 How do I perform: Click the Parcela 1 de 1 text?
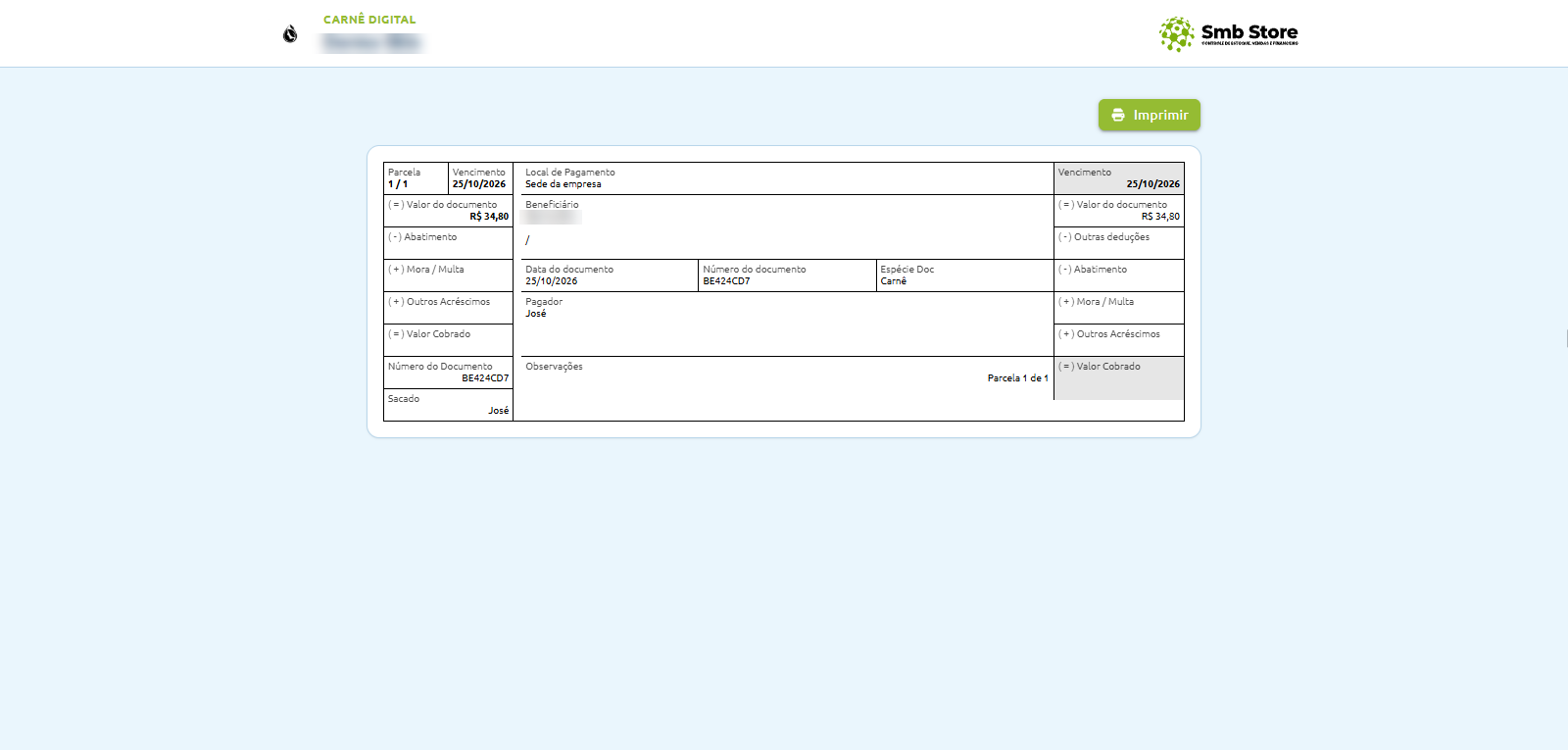coord(1017,378)
